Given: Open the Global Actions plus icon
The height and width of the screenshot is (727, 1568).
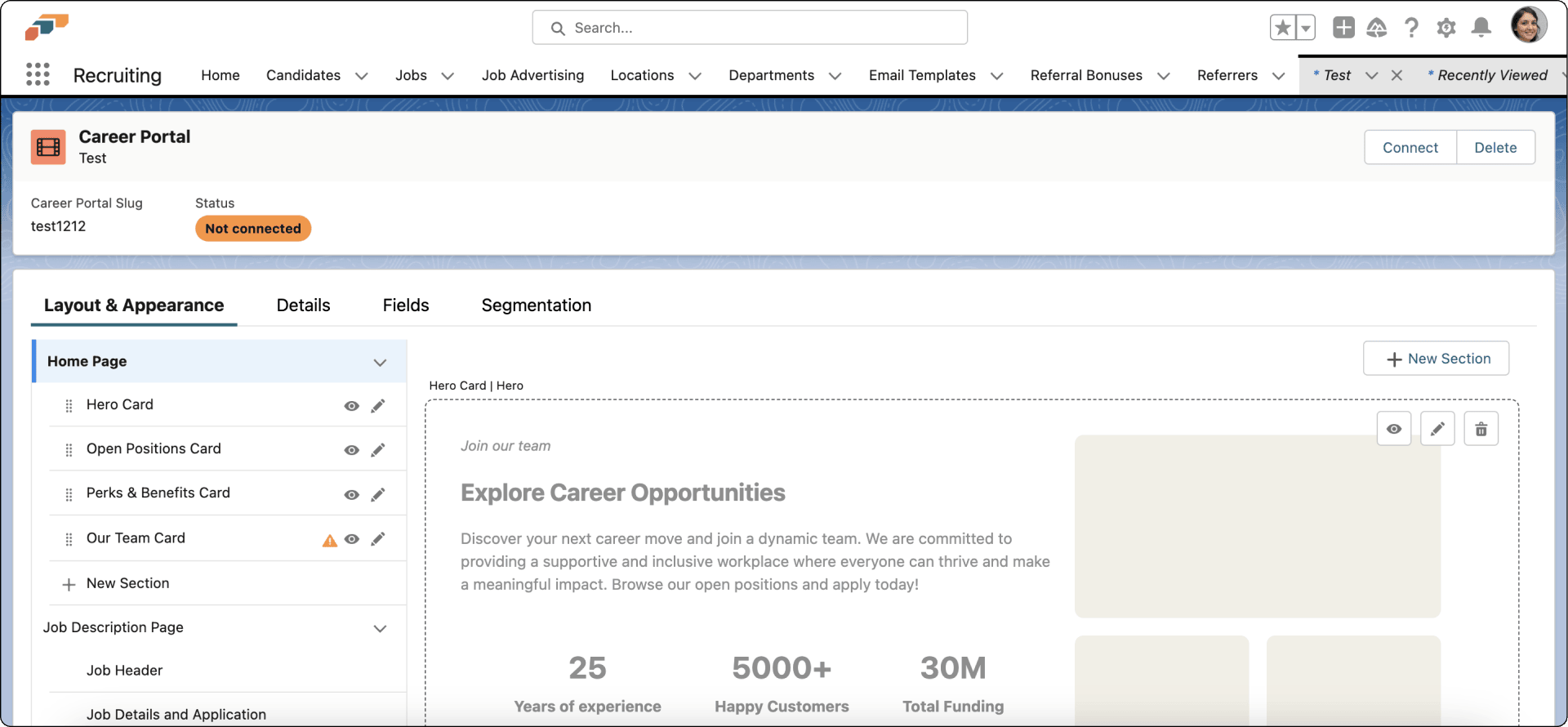Looking at the screenshot, I should click(1343, 28).
